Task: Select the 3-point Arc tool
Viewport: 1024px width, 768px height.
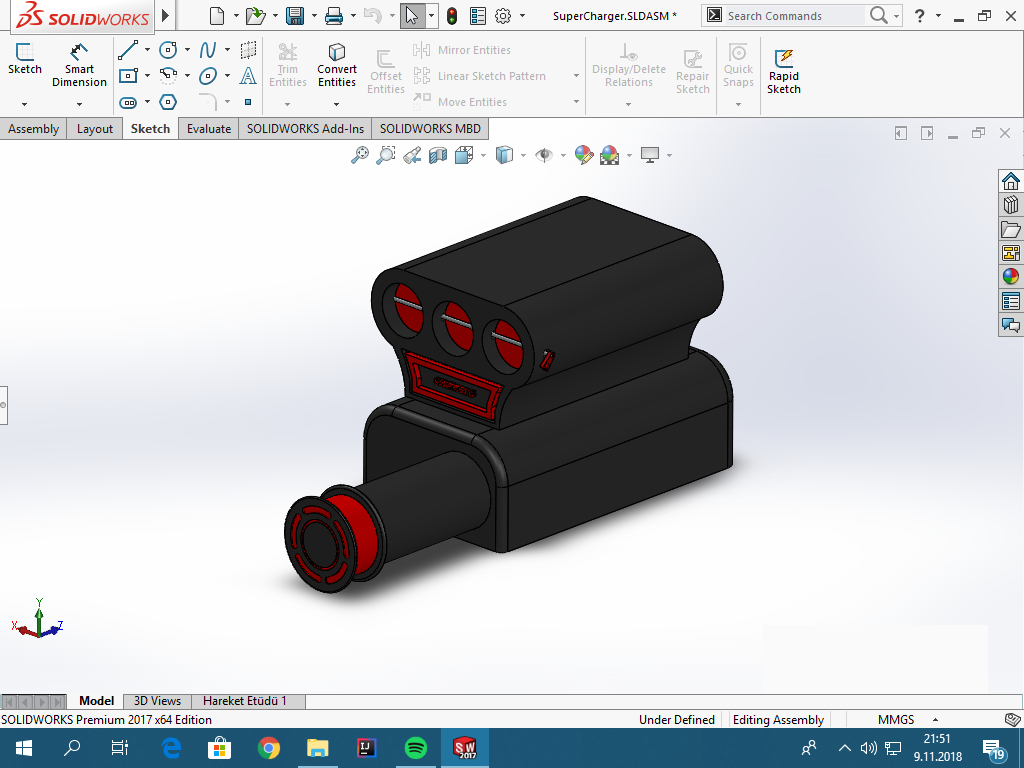Action: (168, 76)
